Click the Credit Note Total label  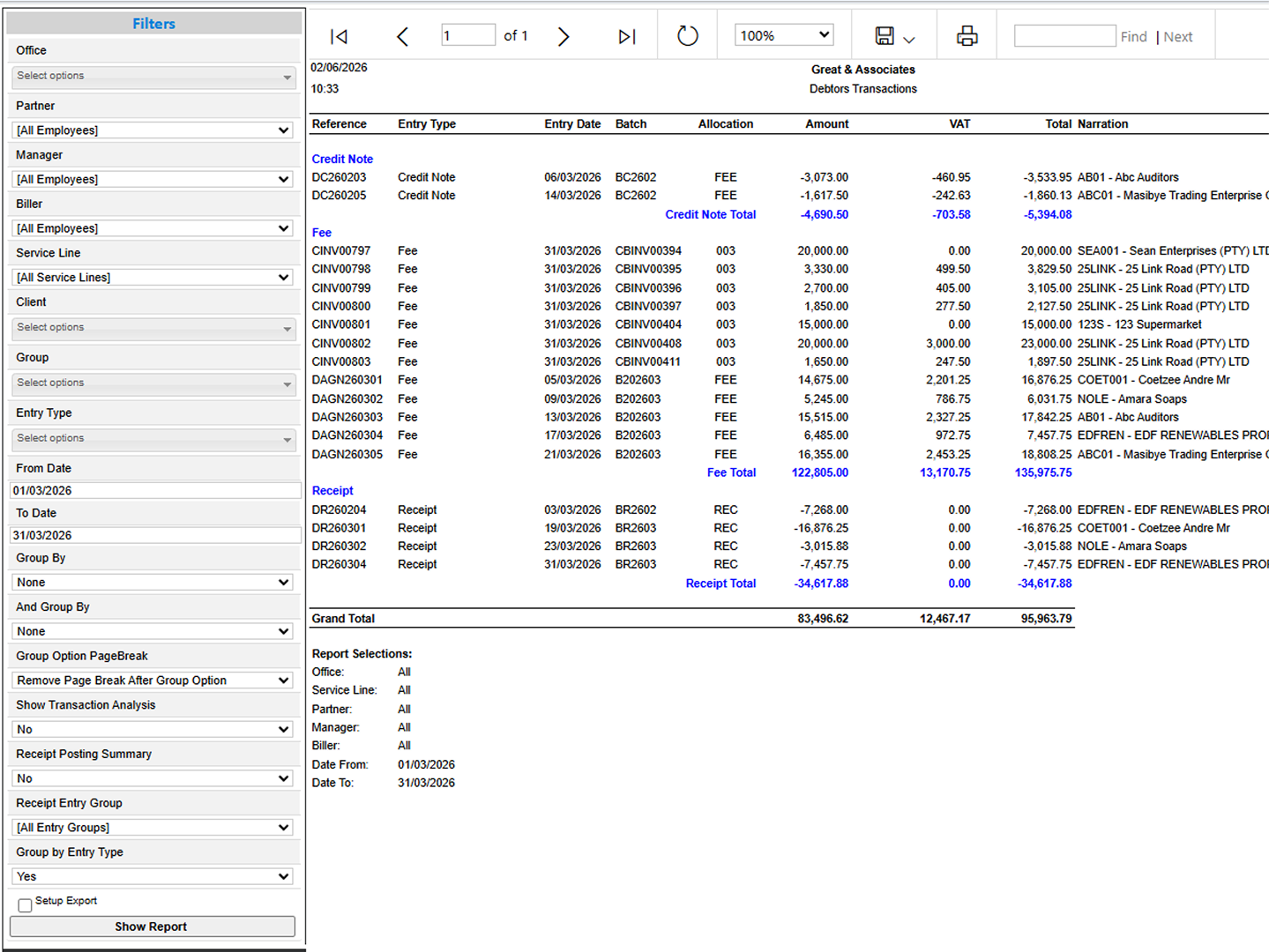711,215
